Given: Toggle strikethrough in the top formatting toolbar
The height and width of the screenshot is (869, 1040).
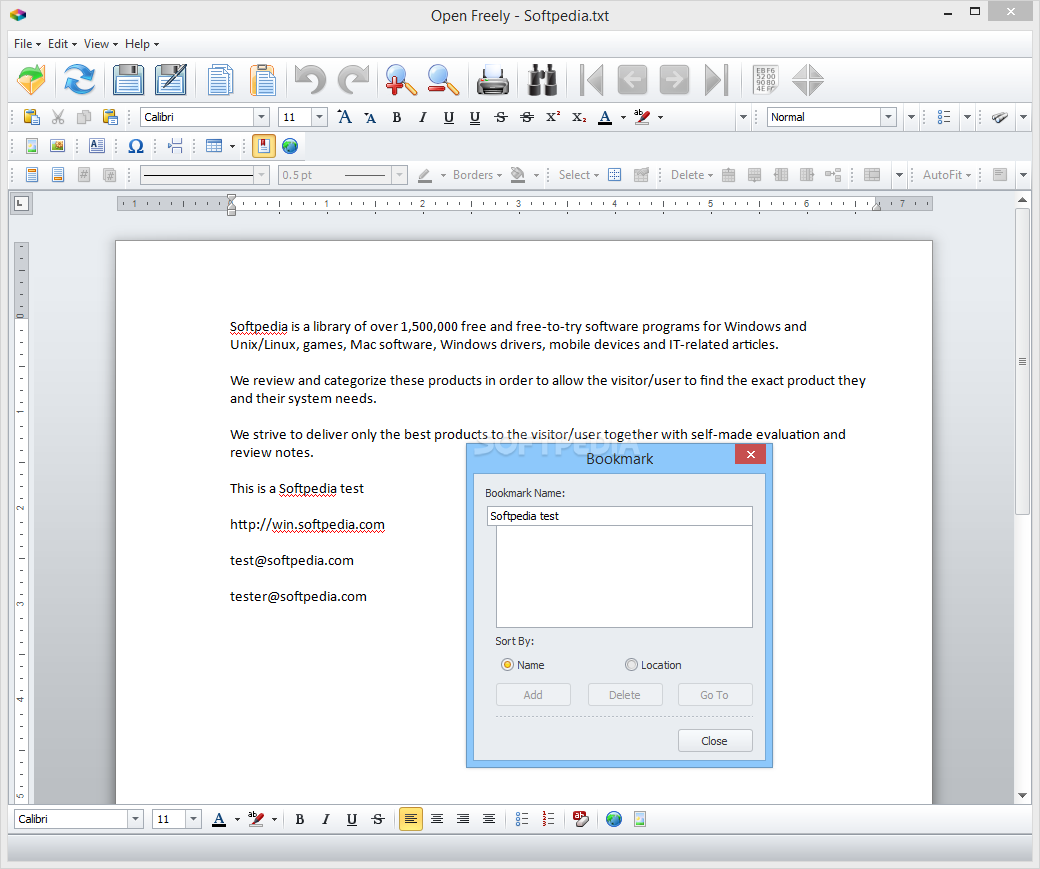Looking at the screenshot, I should click(x=501, y=117).
